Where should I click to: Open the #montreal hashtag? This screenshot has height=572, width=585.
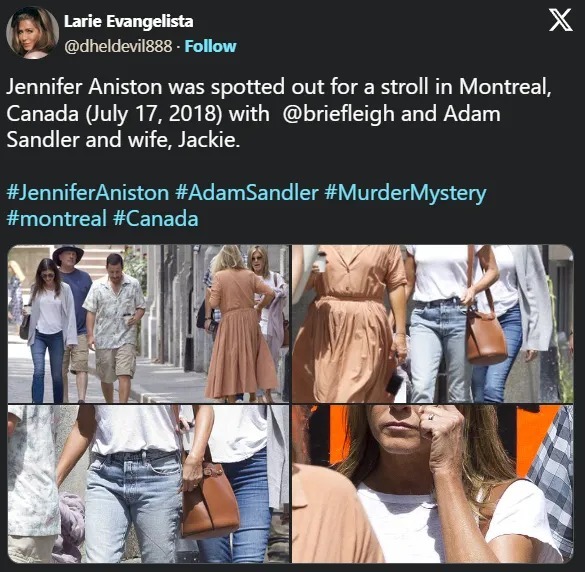(x=57, y=219)
